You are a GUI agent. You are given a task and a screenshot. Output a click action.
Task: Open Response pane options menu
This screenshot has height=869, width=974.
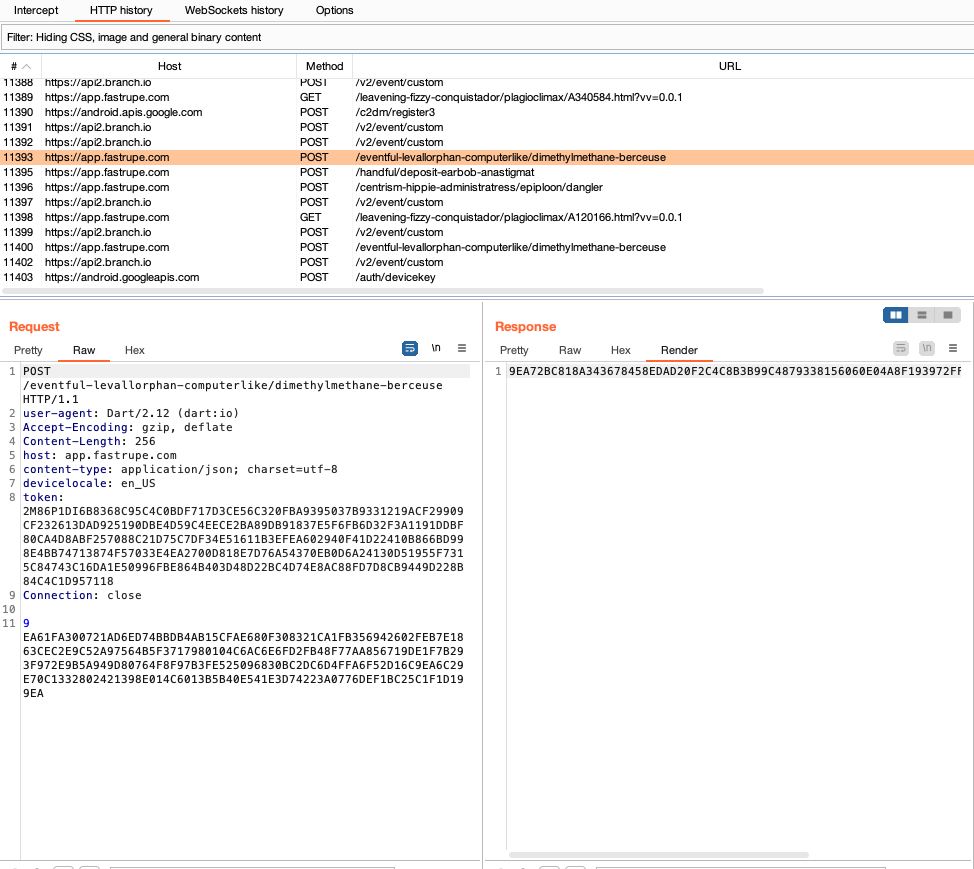(x=953, y=348)
